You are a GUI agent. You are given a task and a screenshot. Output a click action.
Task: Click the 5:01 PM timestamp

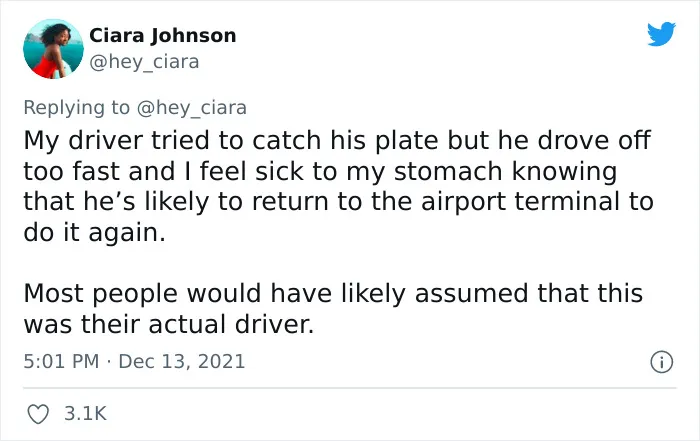tap(61, 361)
